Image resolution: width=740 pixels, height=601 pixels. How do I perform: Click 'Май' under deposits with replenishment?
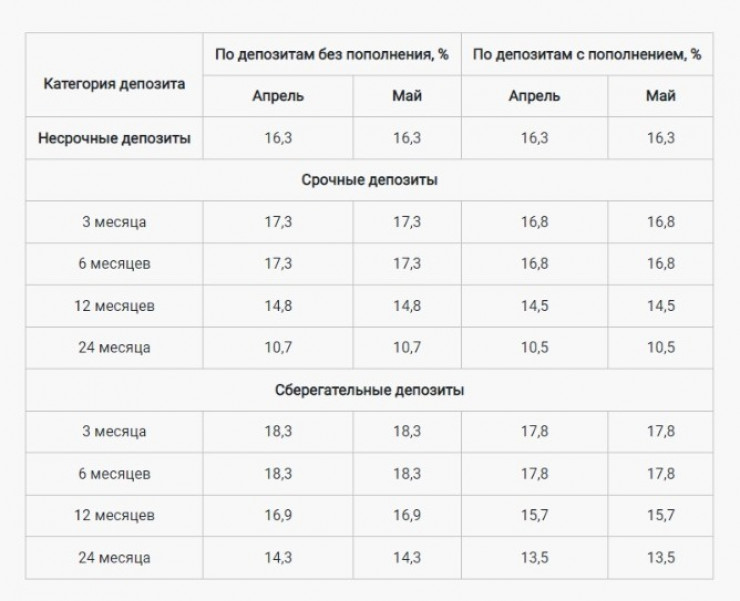coord(661,96)
